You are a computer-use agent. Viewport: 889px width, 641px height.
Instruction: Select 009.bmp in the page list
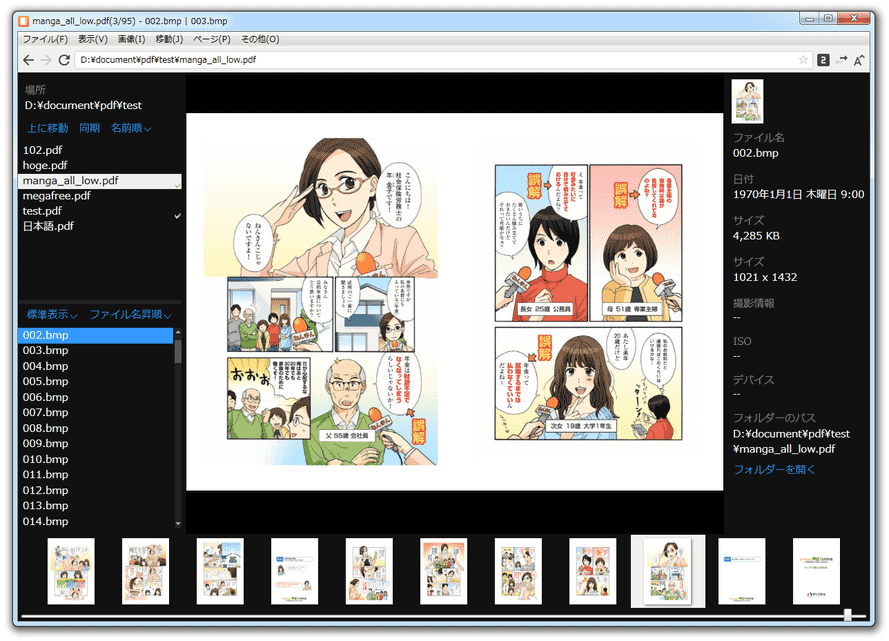click(96, 444)
